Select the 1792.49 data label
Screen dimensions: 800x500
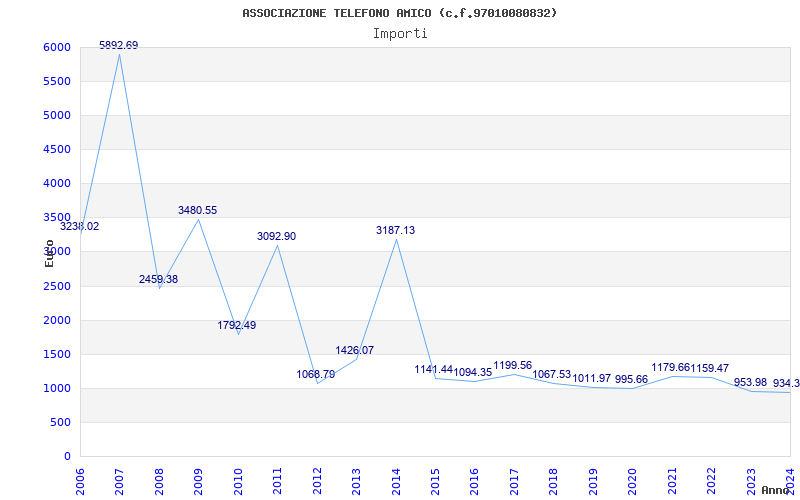pyautogui.click(x=237, y=326)
